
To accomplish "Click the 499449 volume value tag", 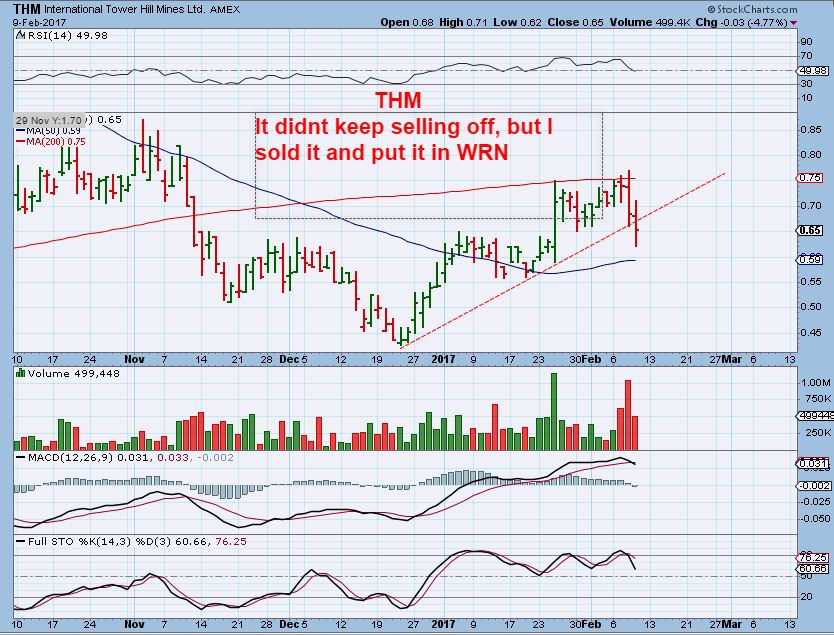I will tap(815, 416).
